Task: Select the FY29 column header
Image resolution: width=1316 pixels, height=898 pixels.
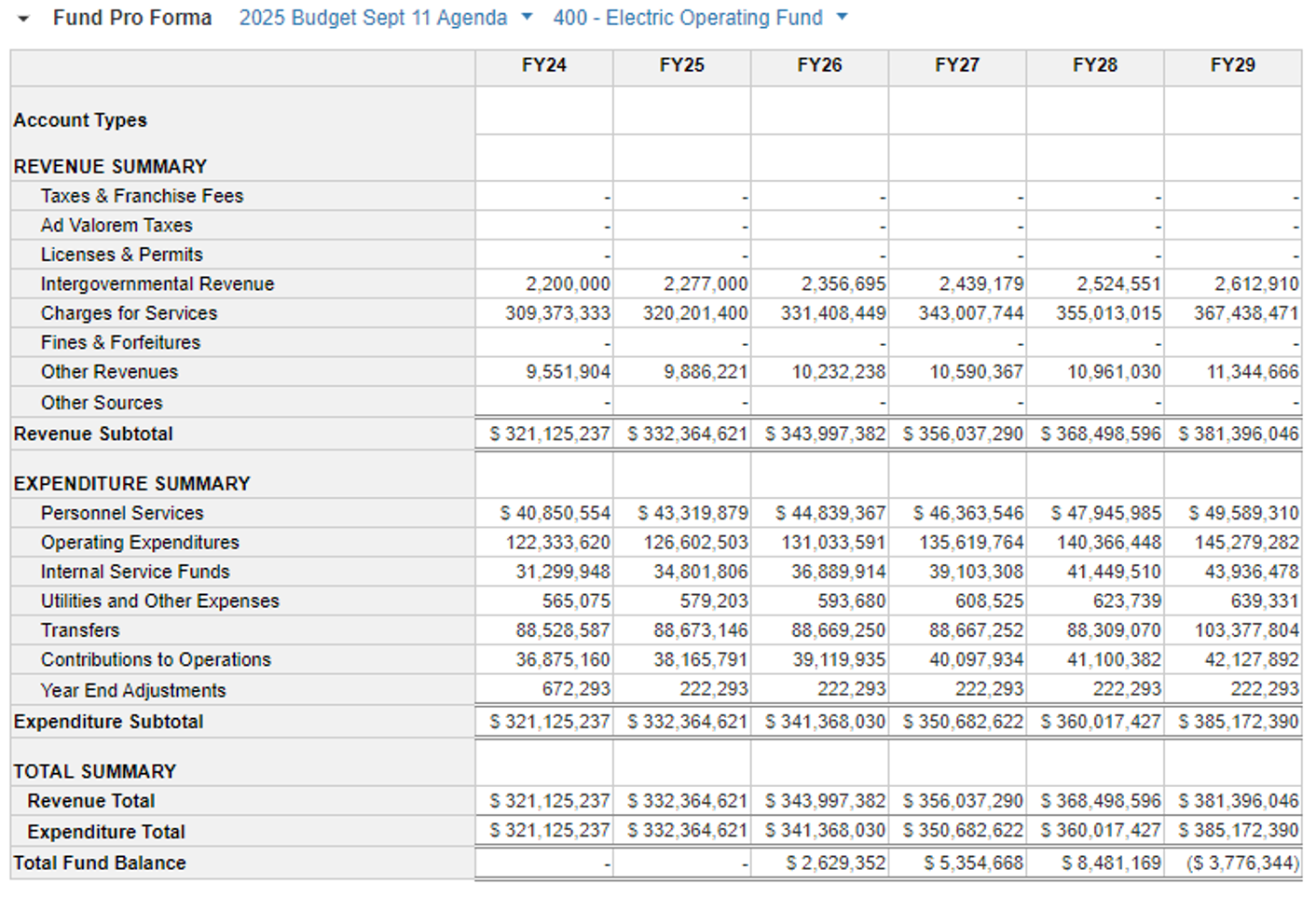Action: tap(1232, 65)
